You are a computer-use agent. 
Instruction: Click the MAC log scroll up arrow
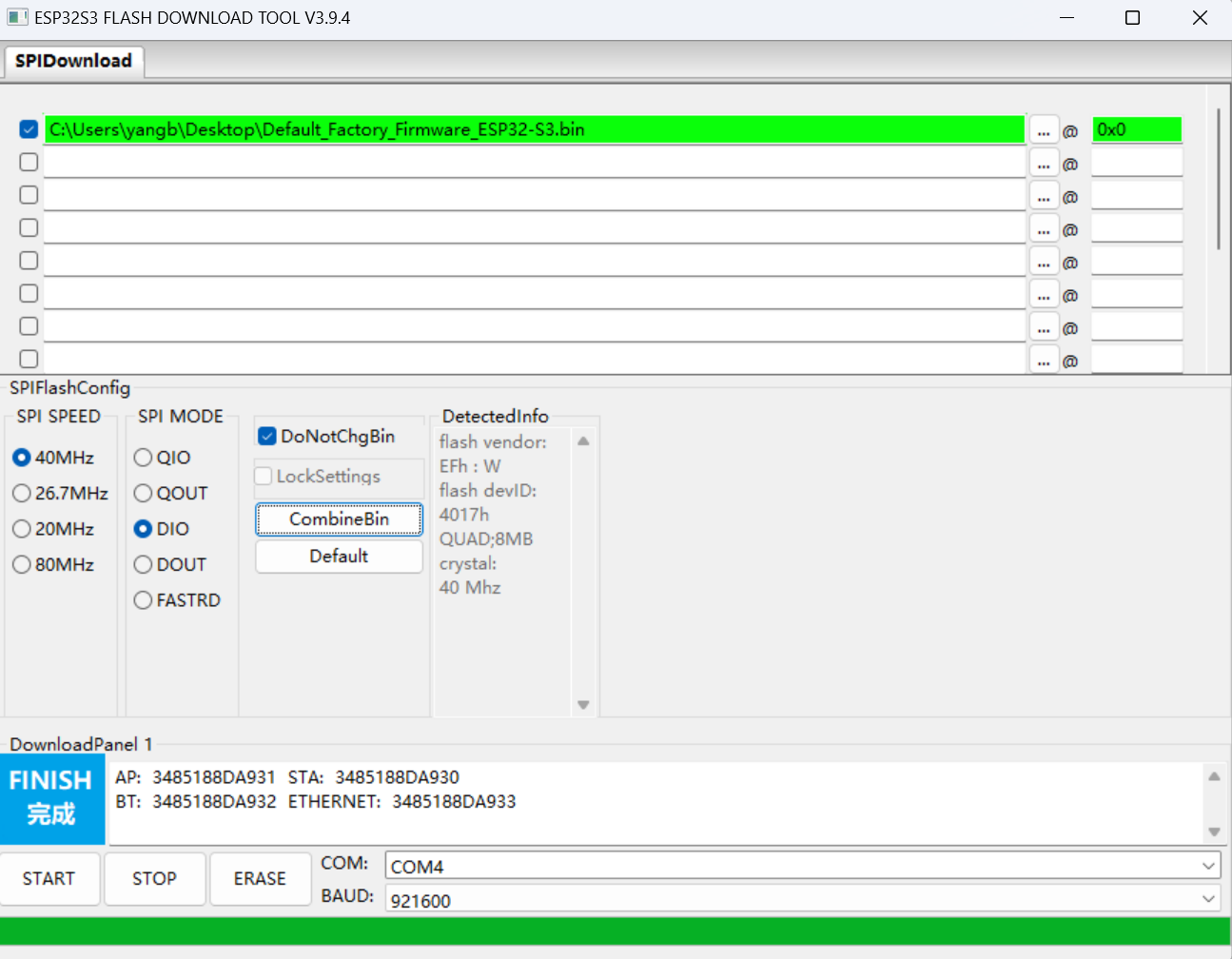tap(1214, 776)
